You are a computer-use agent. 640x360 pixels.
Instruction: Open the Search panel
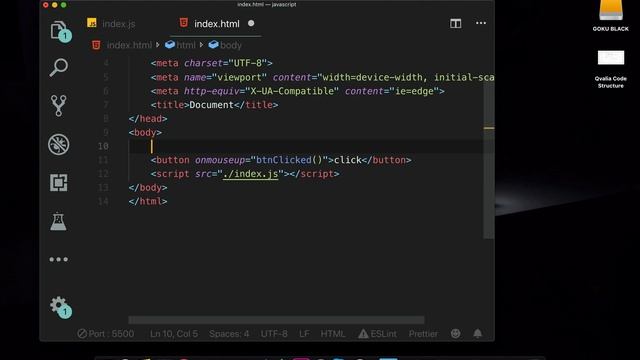point(59,67)
